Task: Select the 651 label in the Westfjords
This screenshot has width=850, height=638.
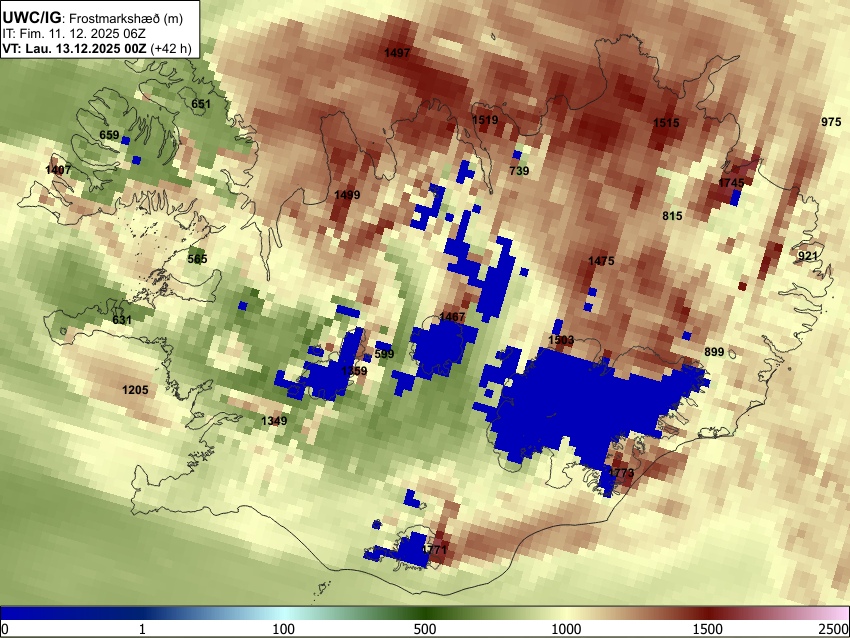Action: (201, 104)
